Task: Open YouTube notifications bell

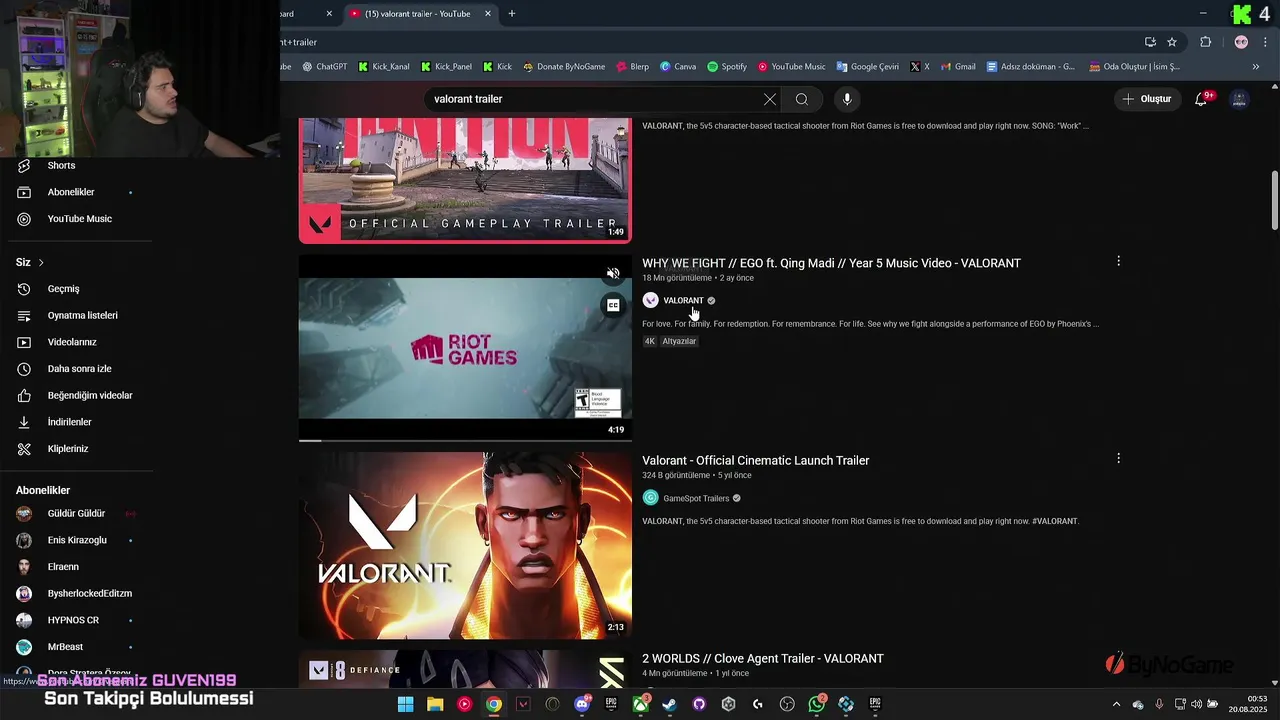Action: click(x=1201, y=99)
